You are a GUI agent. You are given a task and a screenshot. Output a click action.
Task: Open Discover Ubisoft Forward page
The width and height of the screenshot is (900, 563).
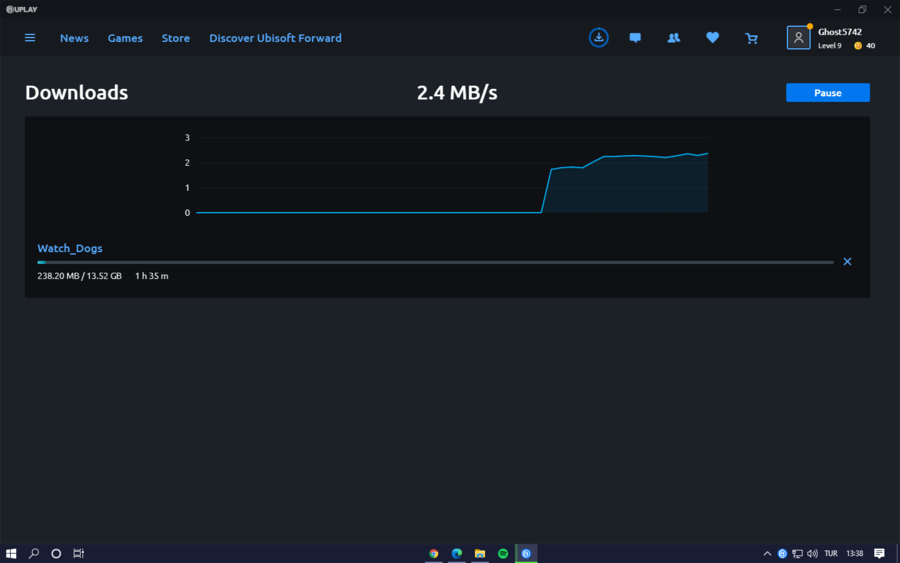[275, 38]
